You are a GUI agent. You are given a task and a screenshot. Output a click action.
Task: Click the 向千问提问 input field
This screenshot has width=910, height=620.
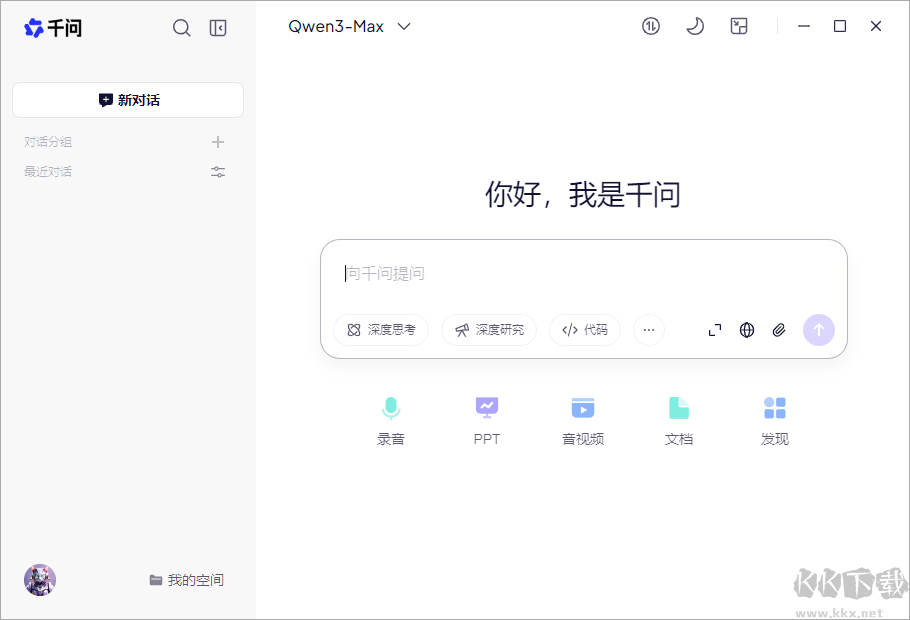tap(500, 273)
